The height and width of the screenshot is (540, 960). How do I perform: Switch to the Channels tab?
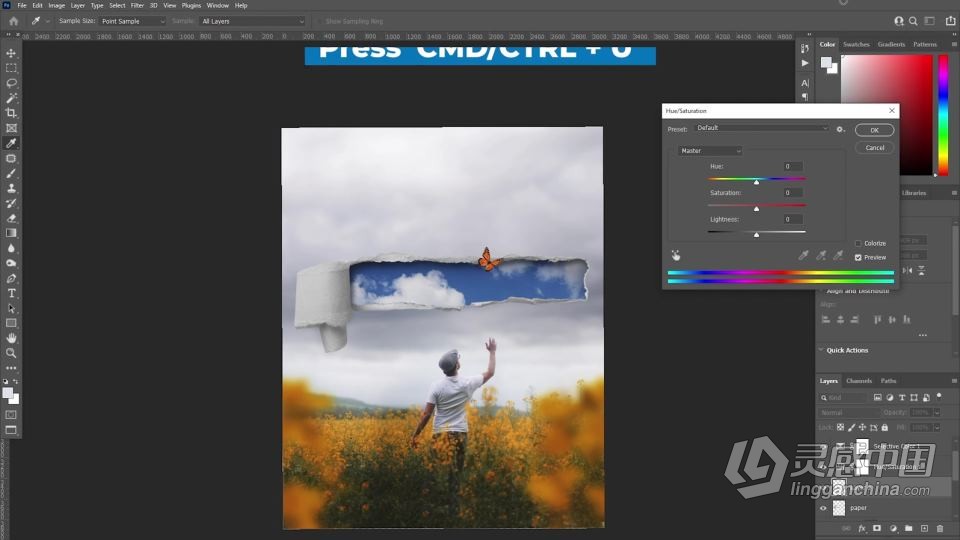(859, 381)
